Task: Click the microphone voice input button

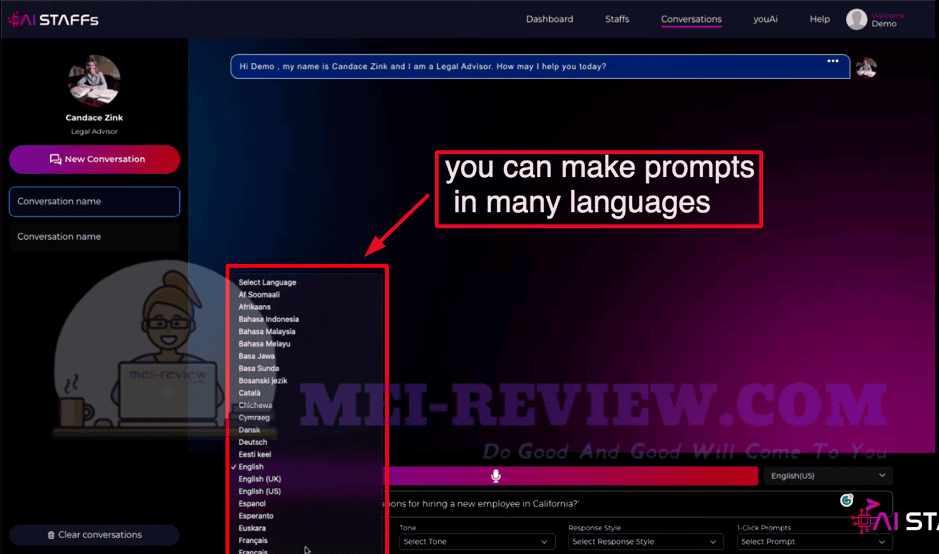Action: tap(495, 476)
